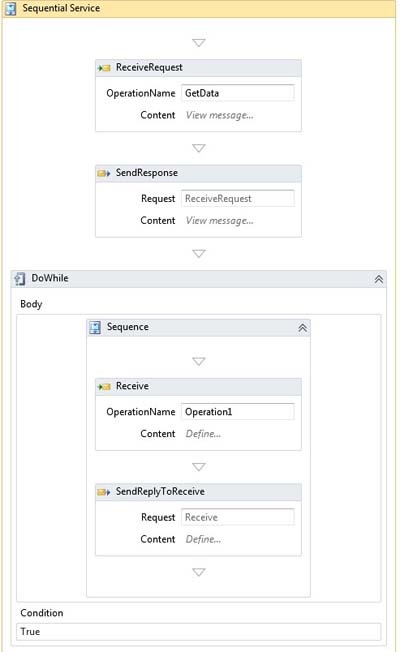Click the drop-point triangle between Receive and SendReplyToReceive
This screenshot has width=400, height=652.
click(x=199, y=467)
